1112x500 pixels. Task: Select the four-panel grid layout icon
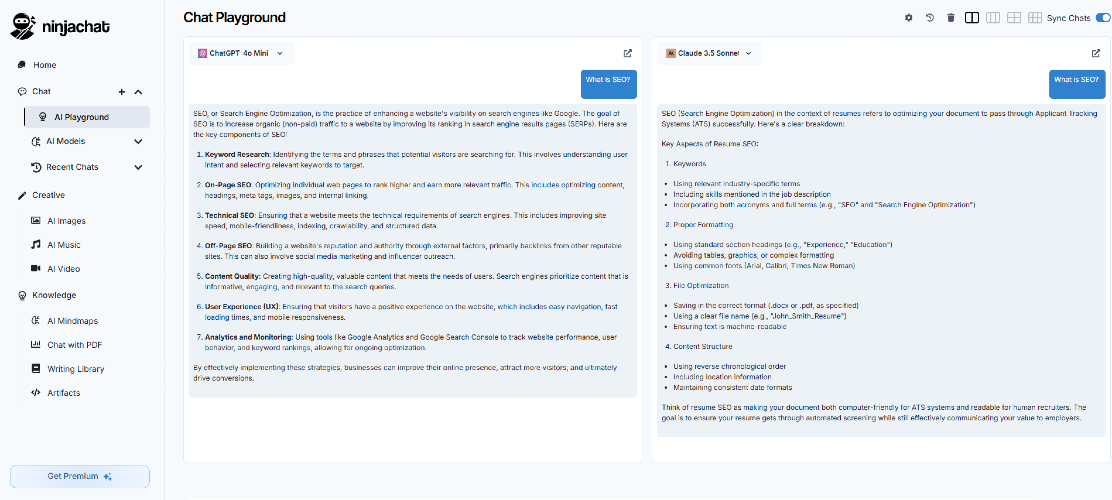click(1014, 18)
